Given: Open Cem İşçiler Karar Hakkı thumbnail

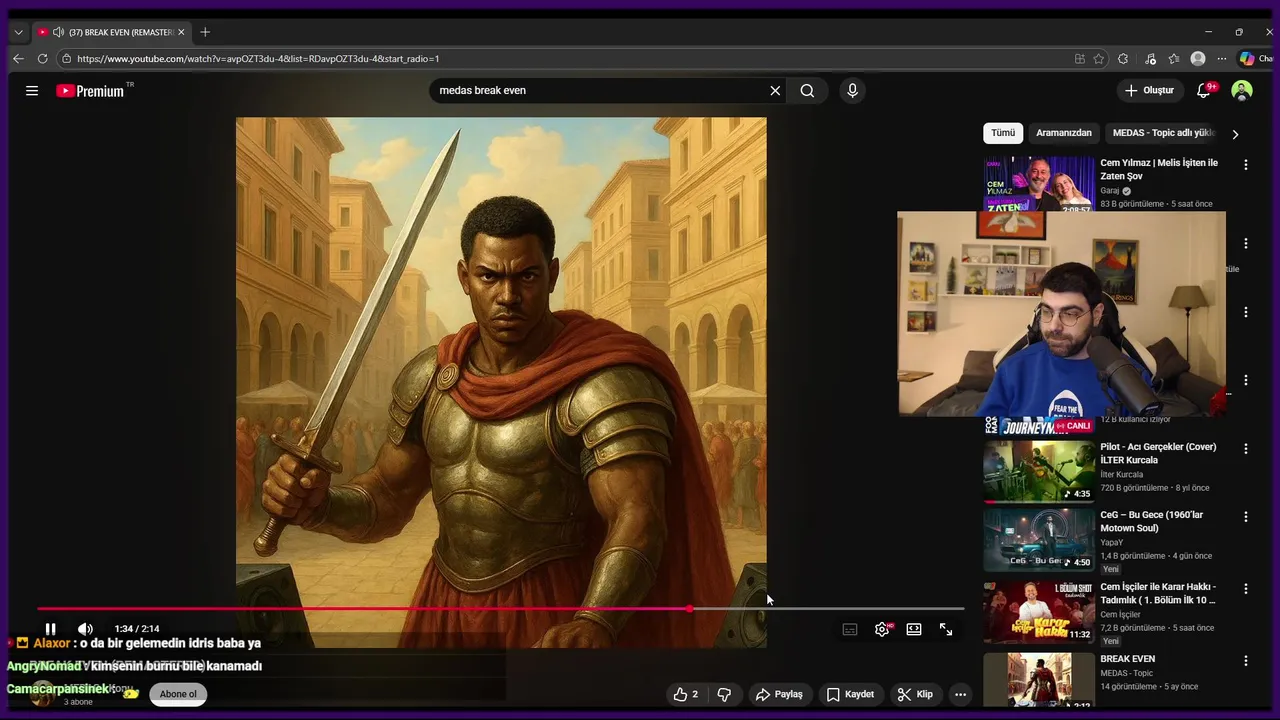Looking at the screenshot, I should pyautogui.click(x=1039, y=611).
